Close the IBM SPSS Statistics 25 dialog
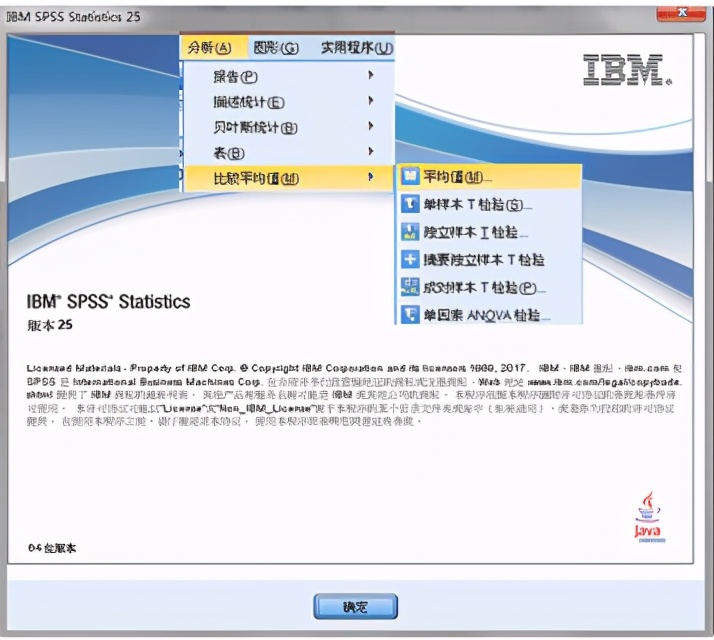714x640 pixels. click(681, 13)
